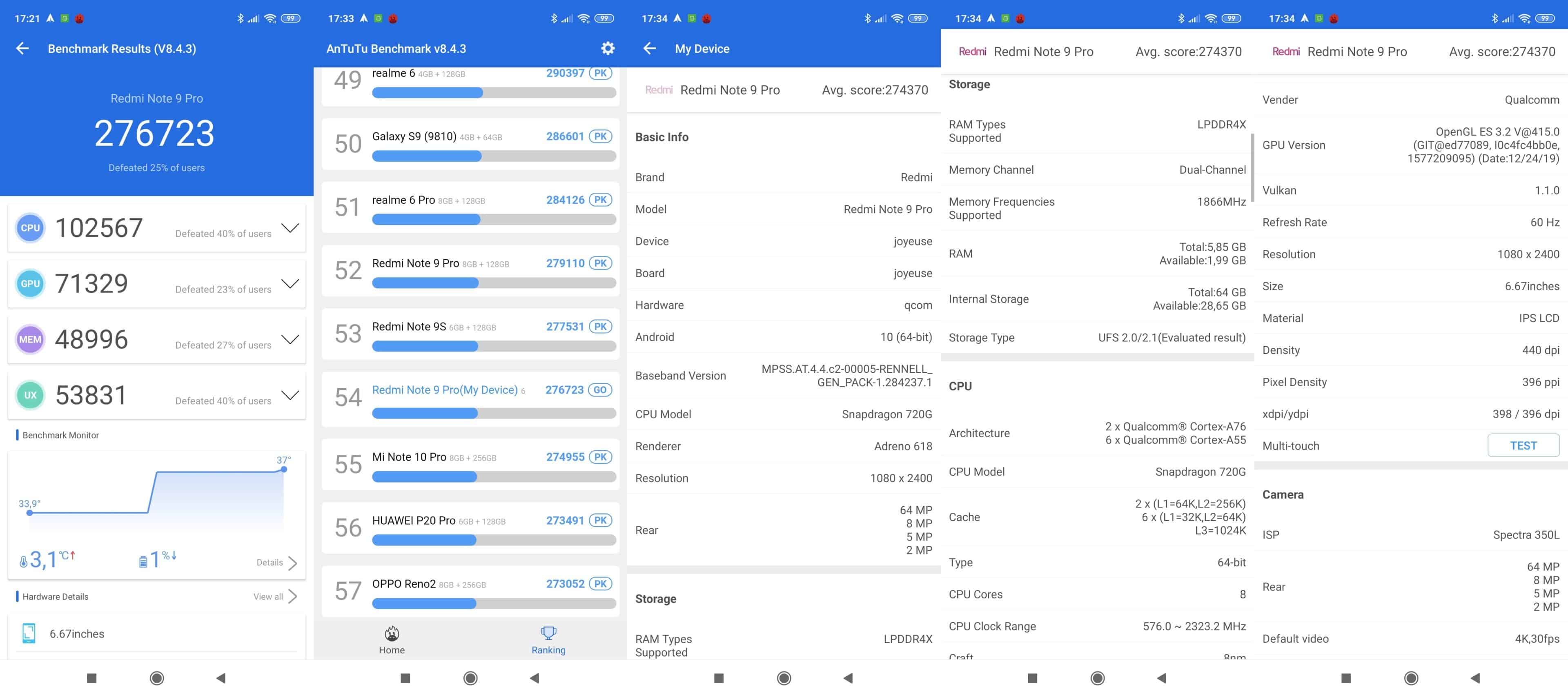Image resolution: width=1568 pixels, height=697 pixels.
Task: Tap PK next to OPPO Reno2
Action: (x=600, y=584)
